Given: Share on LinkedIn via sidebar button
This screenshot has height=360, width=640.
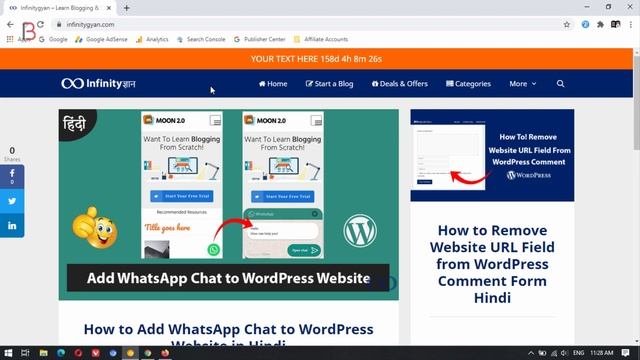Looking at the screenshot, I should pos(12,225).
